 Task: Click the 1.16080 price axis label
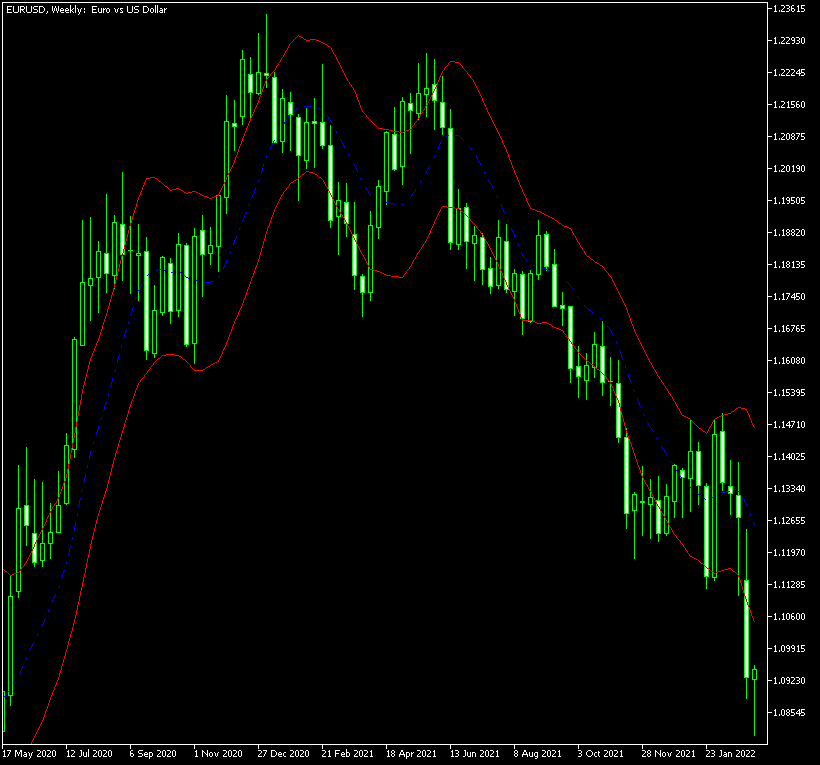click(x=790, y=361)
